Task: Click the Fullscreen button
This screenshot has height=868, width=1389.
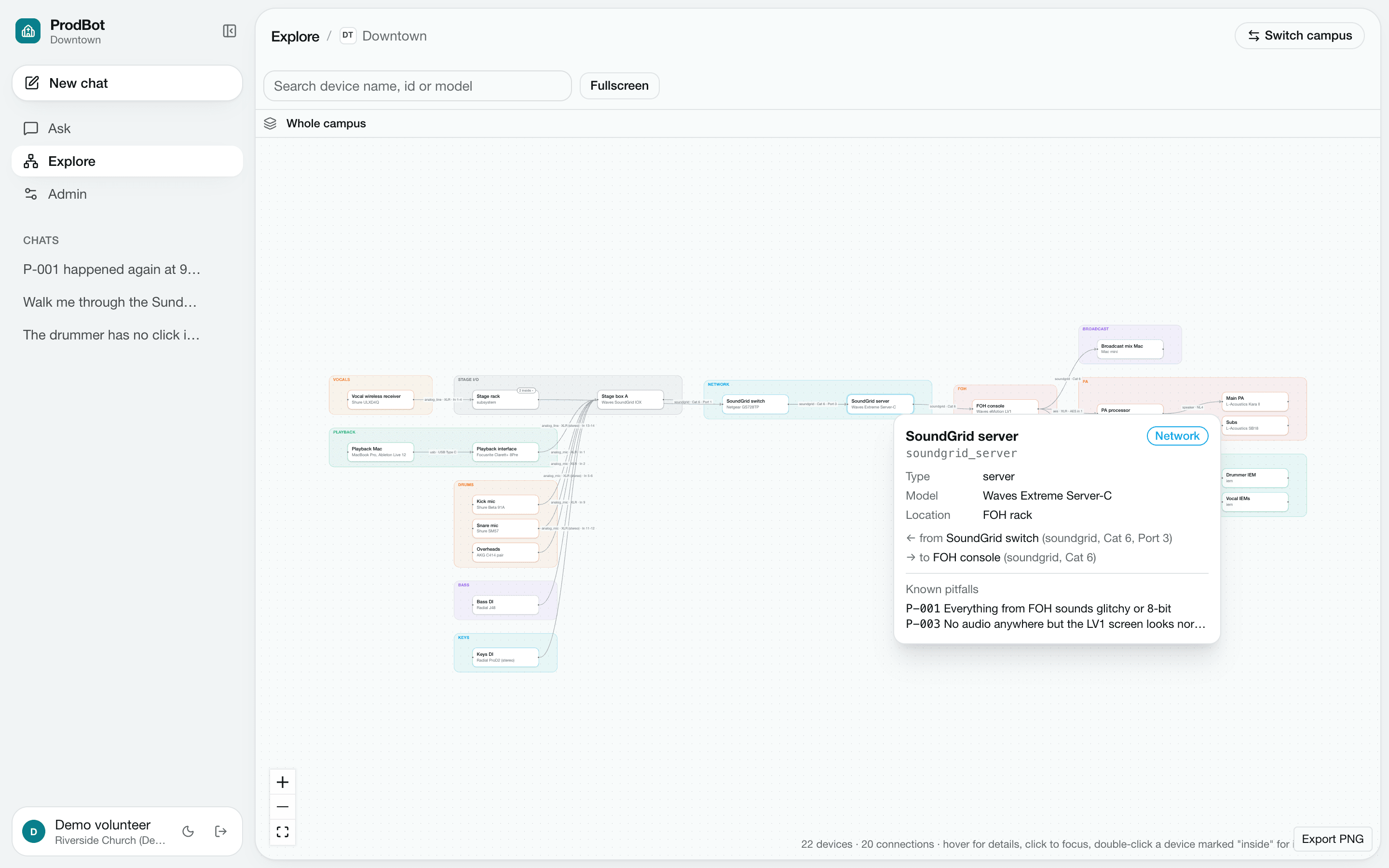Action: click(x=619, y=85)
